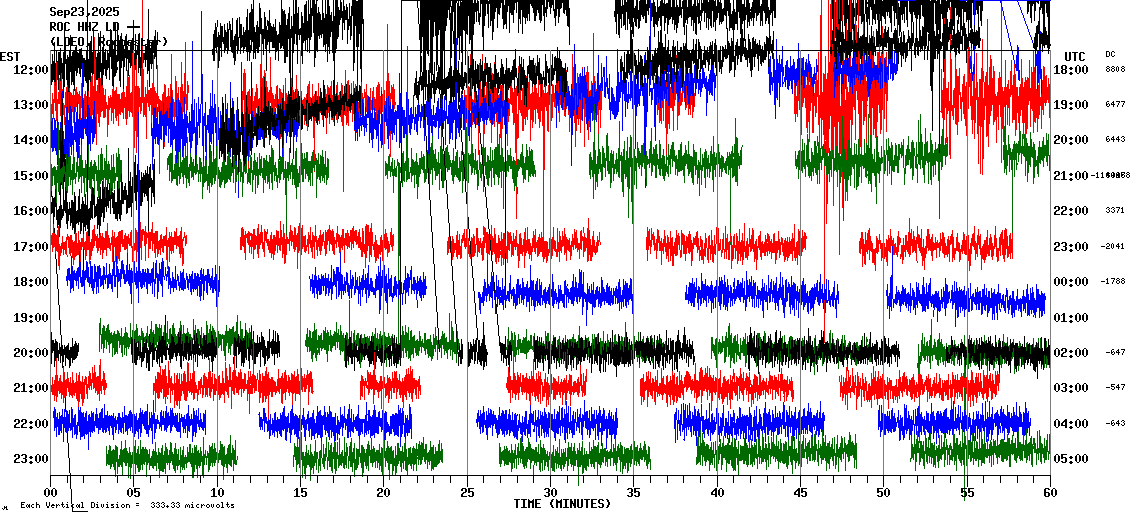Click the 12:00 EST row label
This screenshot has height=519, width=1130.
pyautogui.click(x=30, y=69)
